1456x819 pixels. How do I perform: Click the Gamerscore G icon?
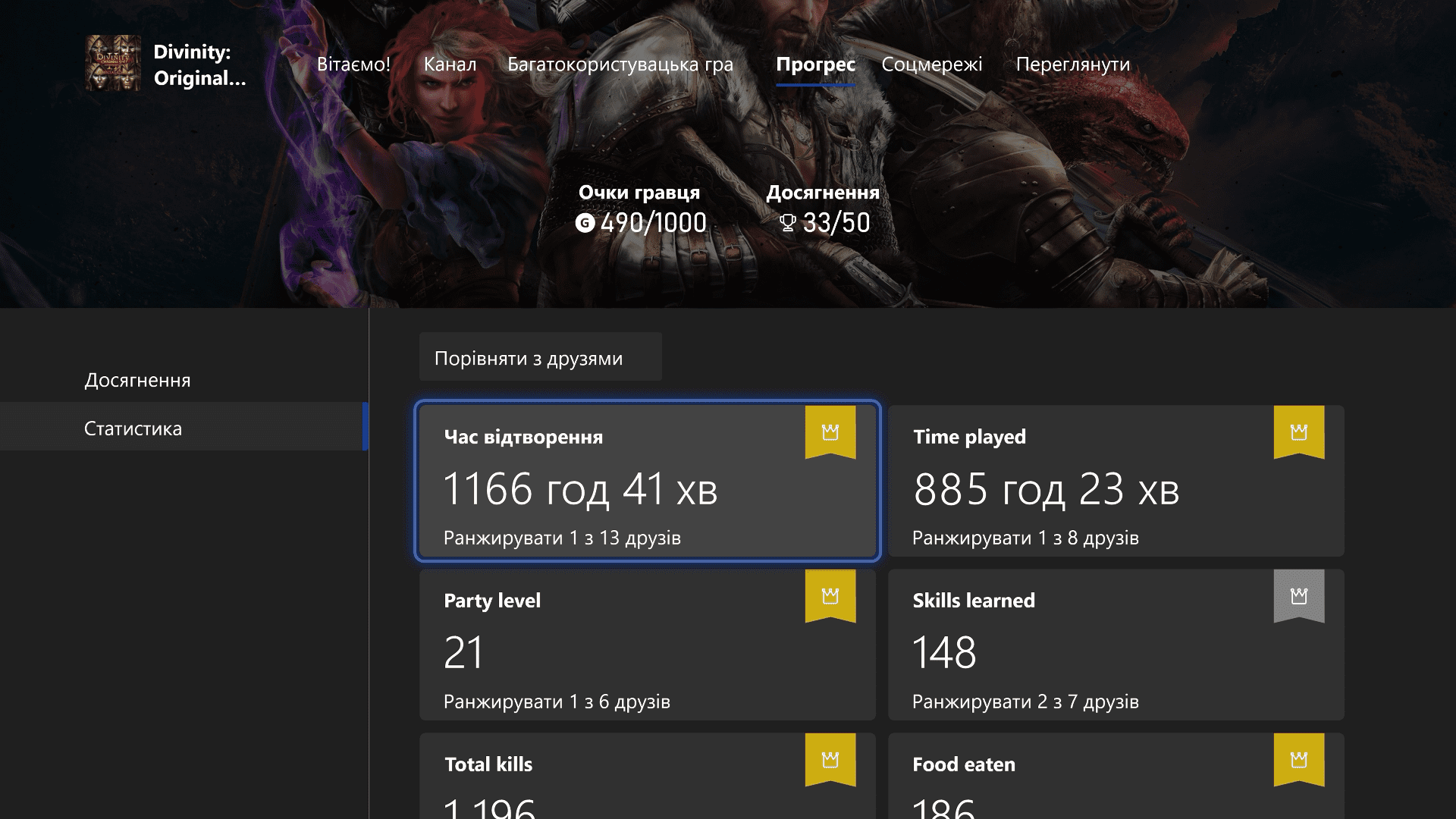click(585, 223)
